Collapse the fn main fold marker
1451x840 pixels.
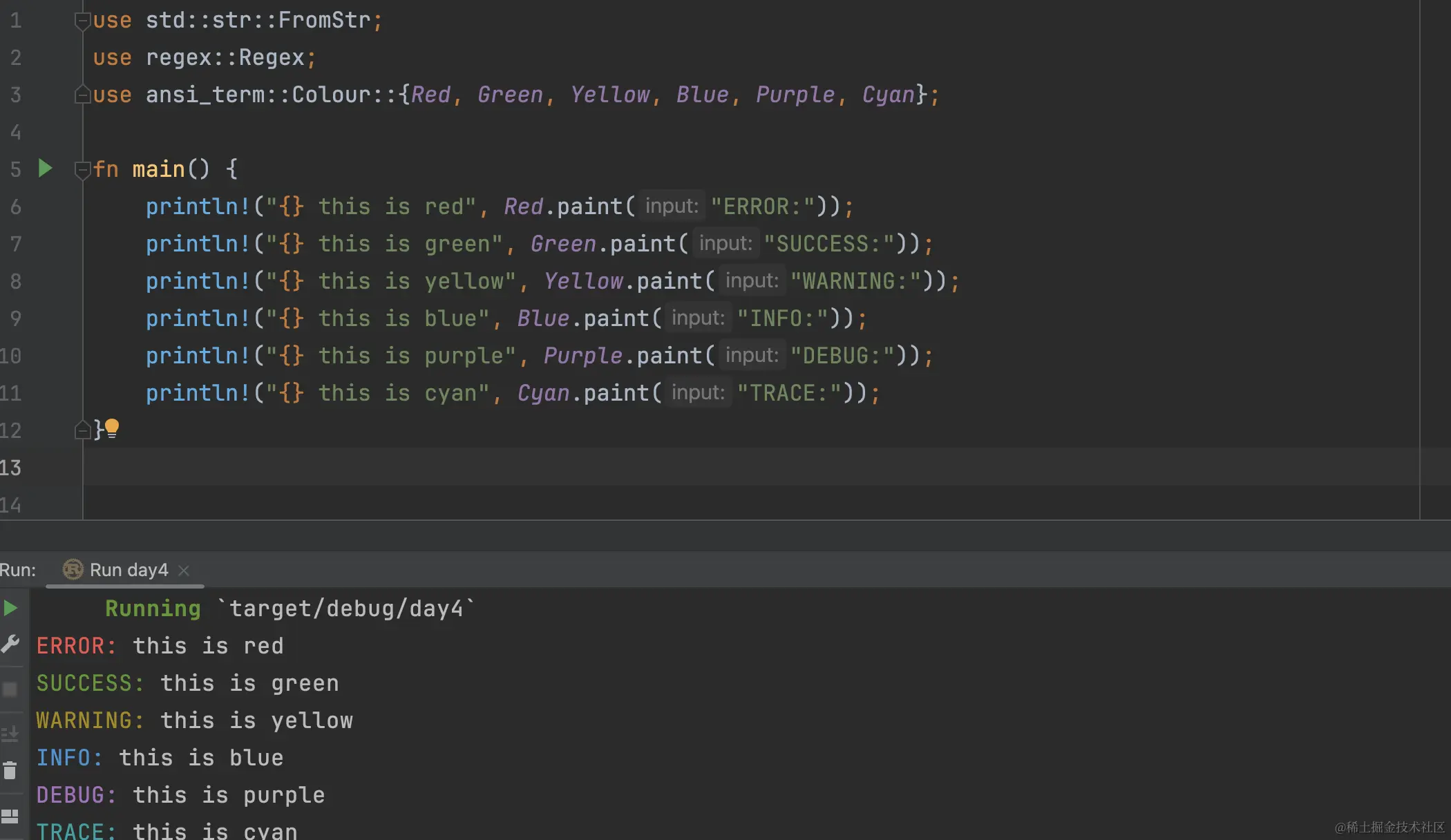click(82, 169)
